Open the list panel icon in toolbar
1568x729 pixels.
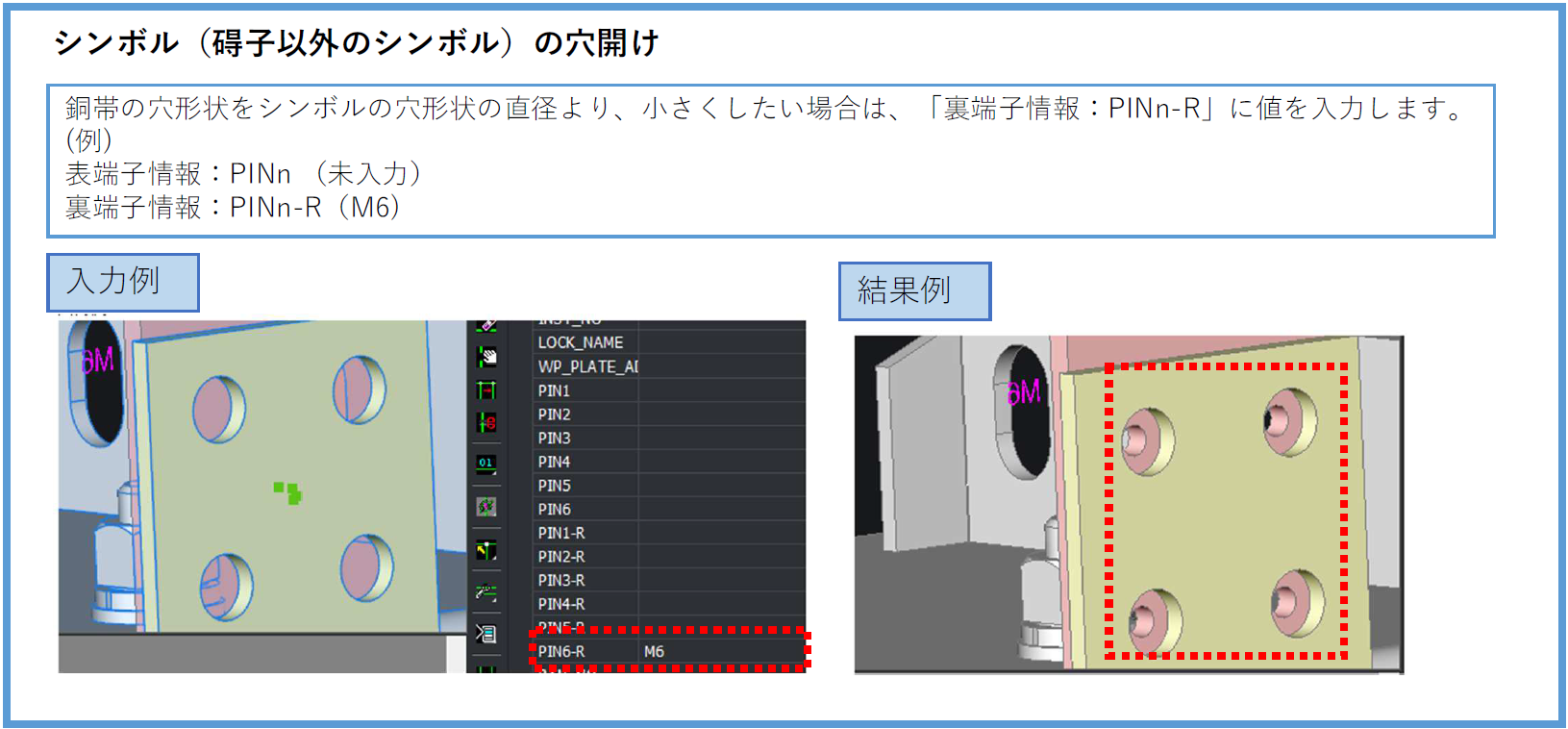coord(486,634)
